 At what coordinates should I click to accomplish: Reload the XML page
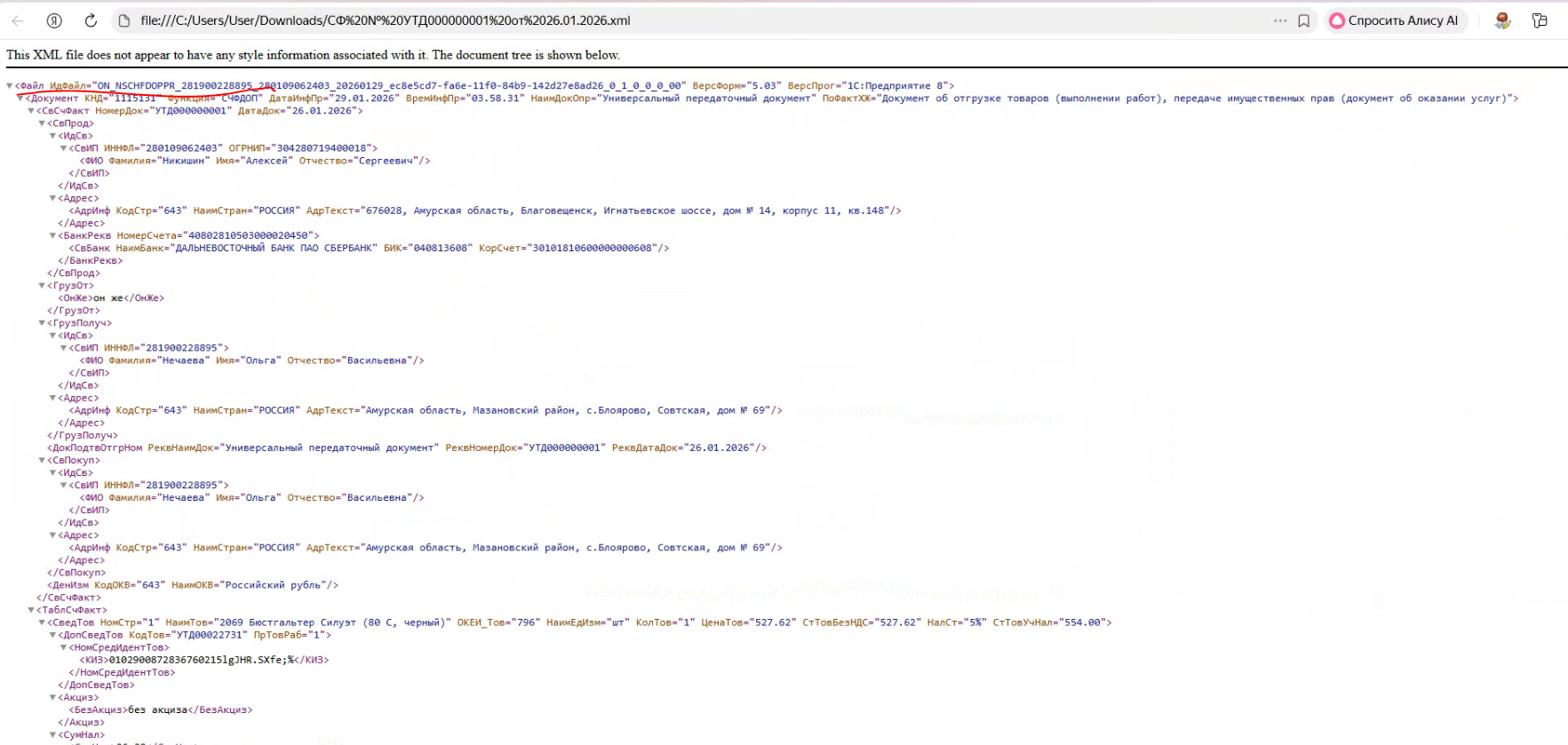[91, 20]
